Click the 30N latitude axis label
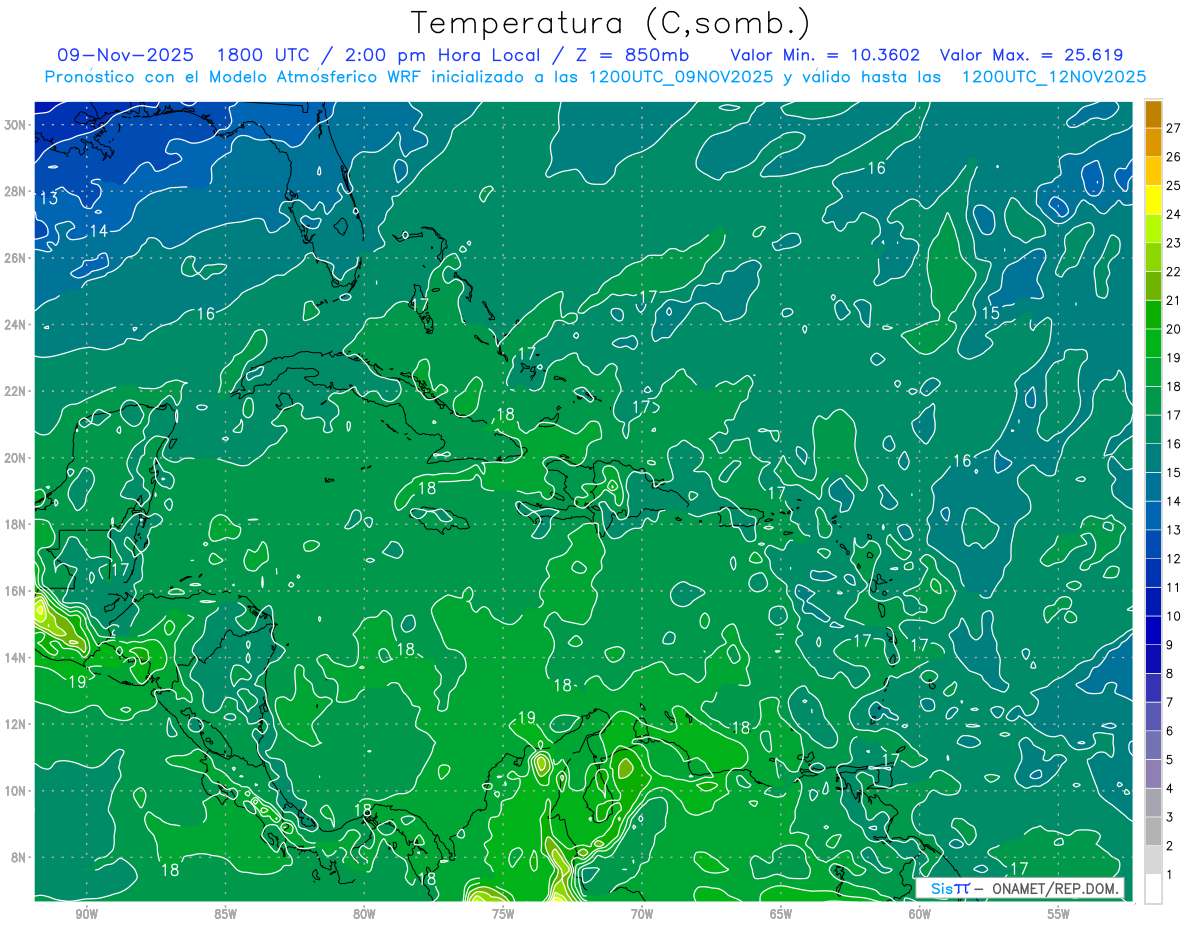 (x=15, y=125)
